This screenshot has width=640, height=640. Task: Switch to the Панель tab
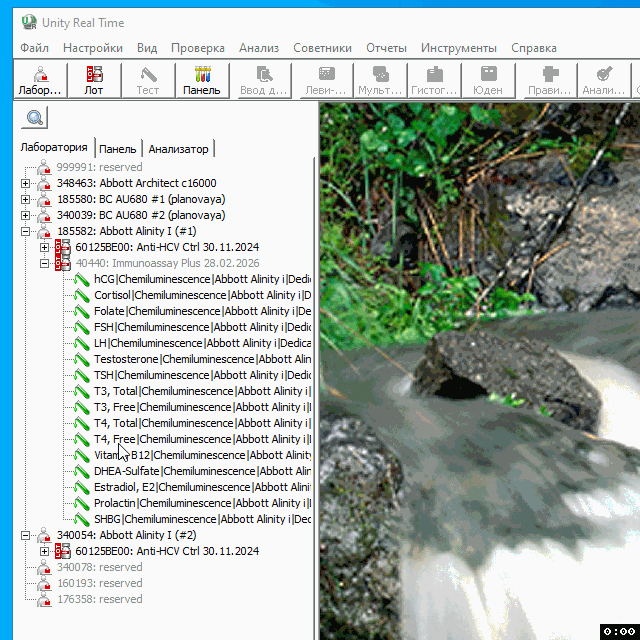118,149
